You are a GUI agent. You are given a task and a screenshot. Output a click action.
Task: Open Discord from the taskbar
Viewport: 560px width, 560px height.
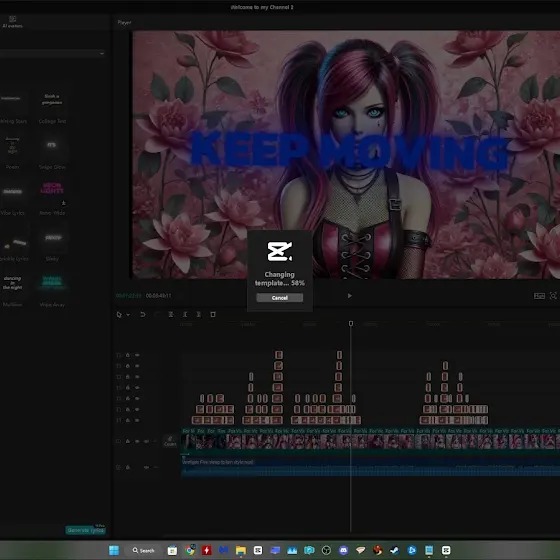click(x=343, y=550)
